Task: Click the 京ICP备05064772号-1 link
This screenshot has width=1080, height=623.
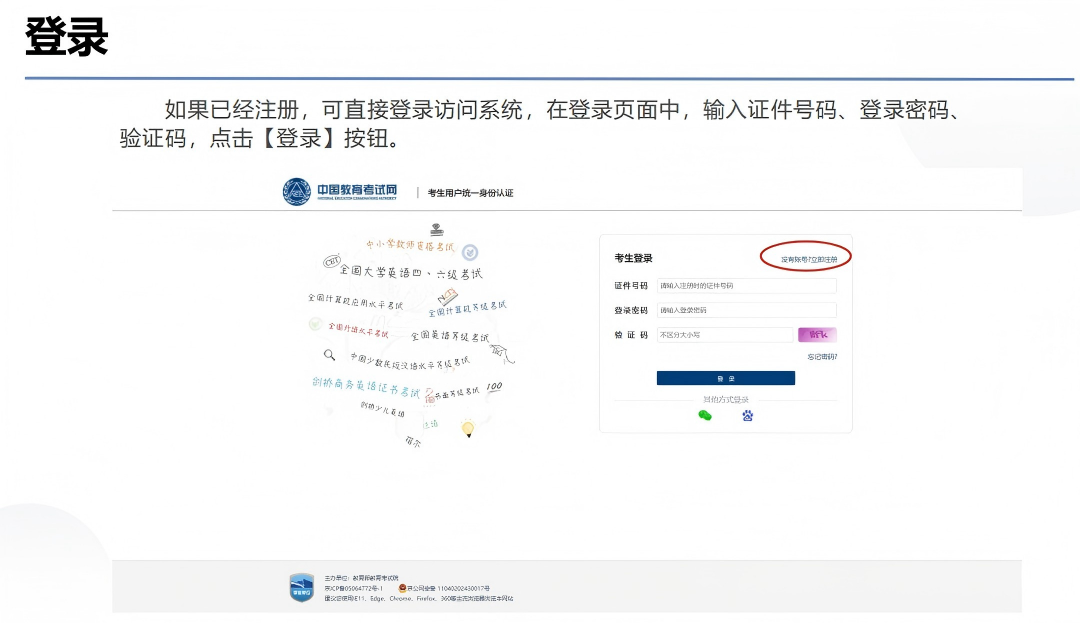Action: pyautogui.click(x=354, y=588)
